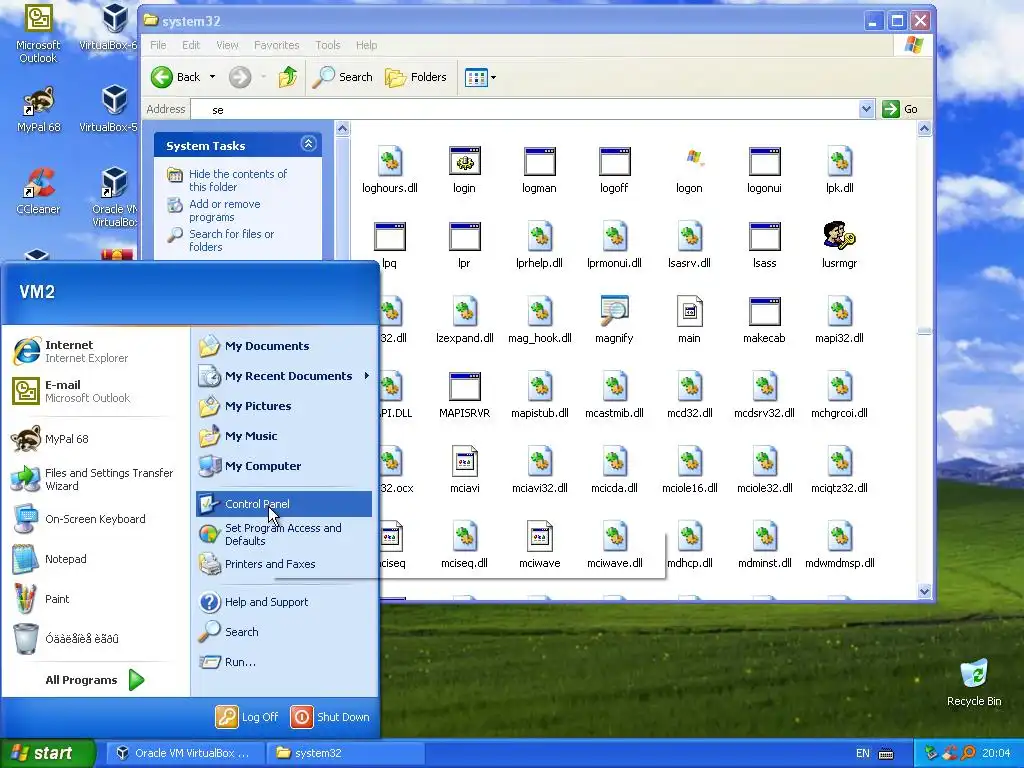Viewport: 1024px width, 768px height.
Task: Open Paint from Start menu
Action: pyautogui.click(x=95, y=599)
